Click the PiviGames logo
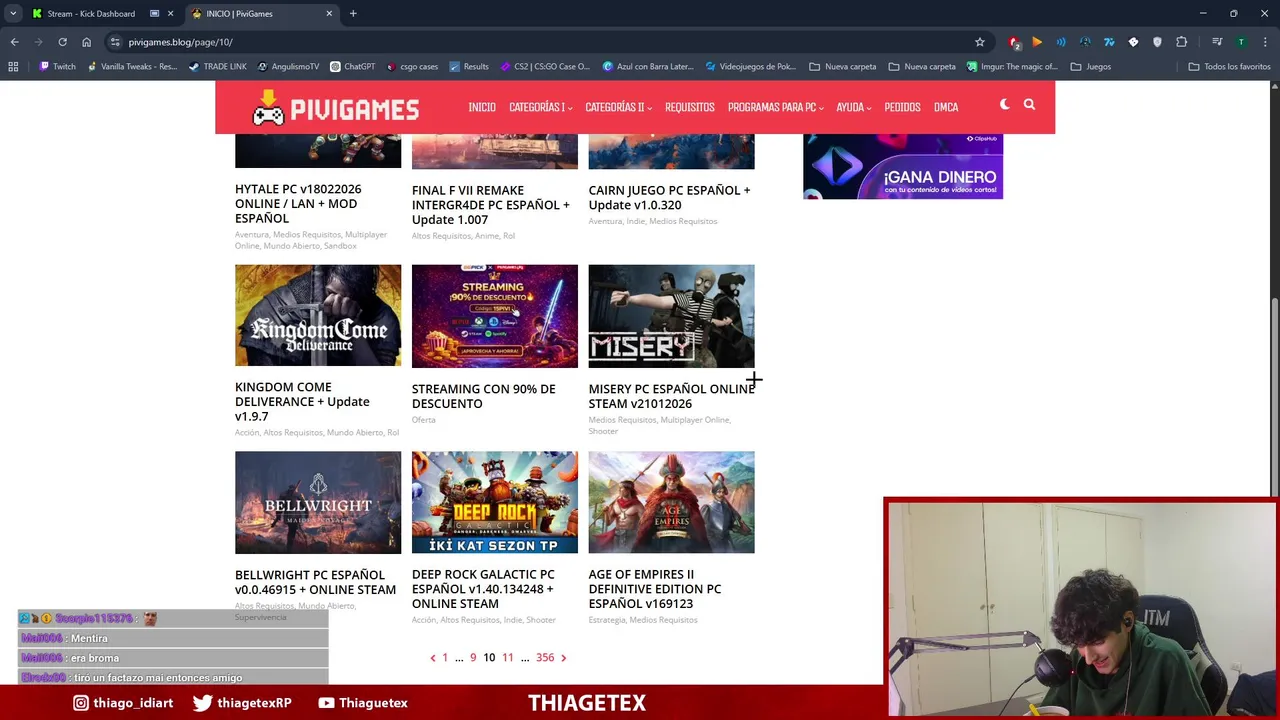 [335, 107]
